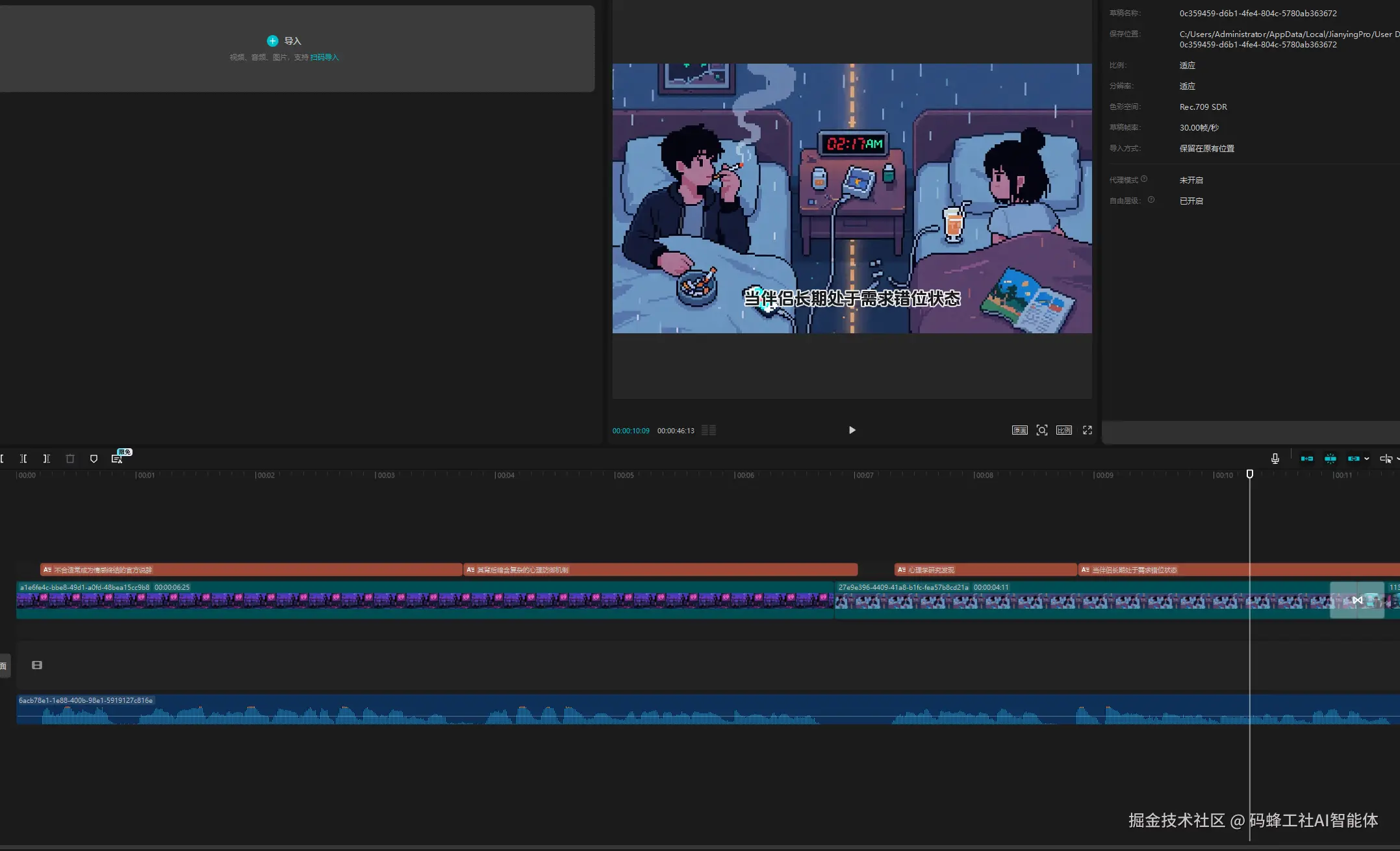Open preview-axis cursor dropdown arrow
The height and width of the screenshot is (851, 1400).
[1397, 459]
